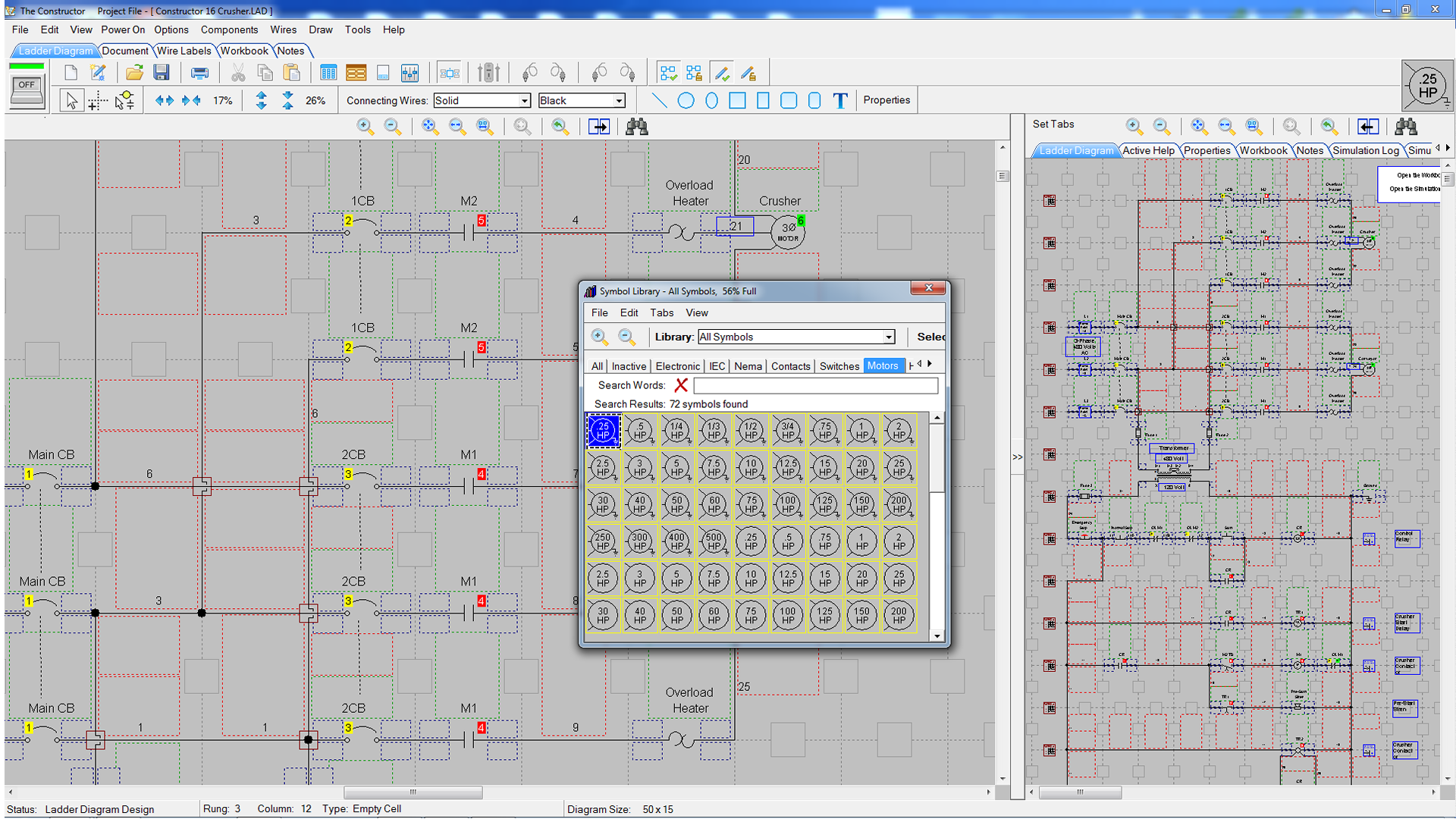Click the Properties button

point(886,100)
